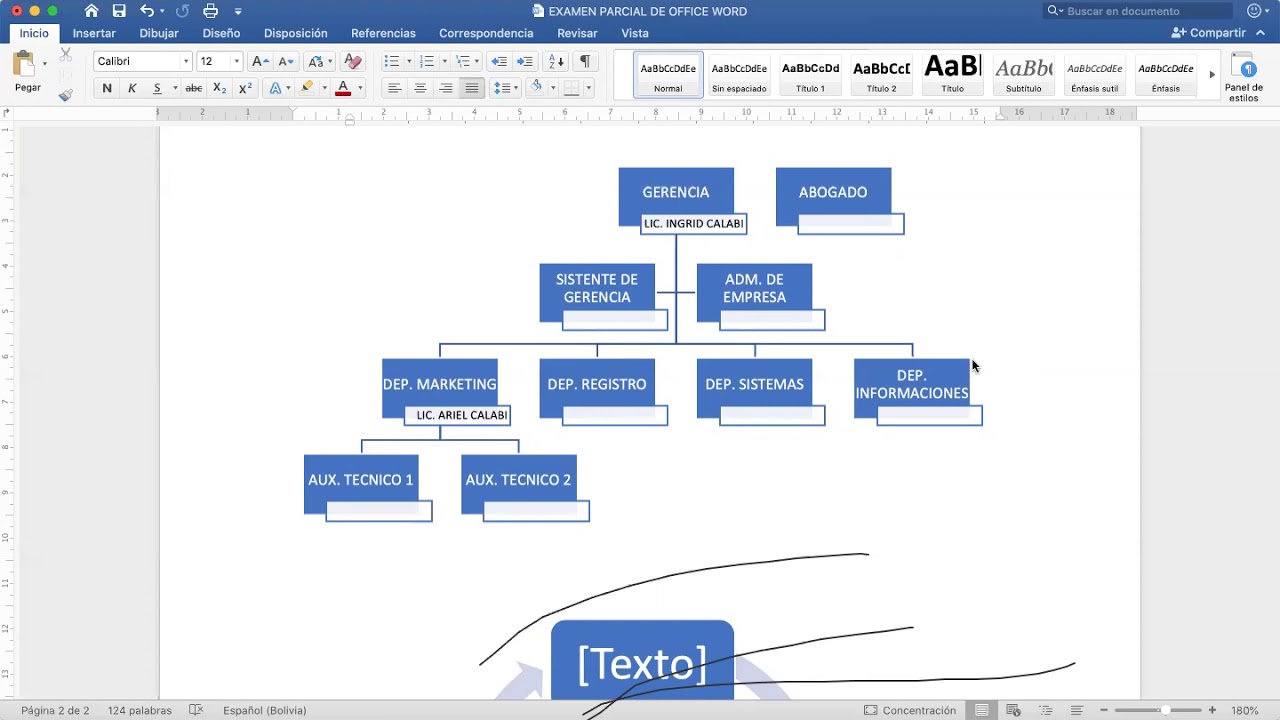1280x720 pixels.
Task: Click the Format Painter brush icon
Action: [x=66, y=95]
